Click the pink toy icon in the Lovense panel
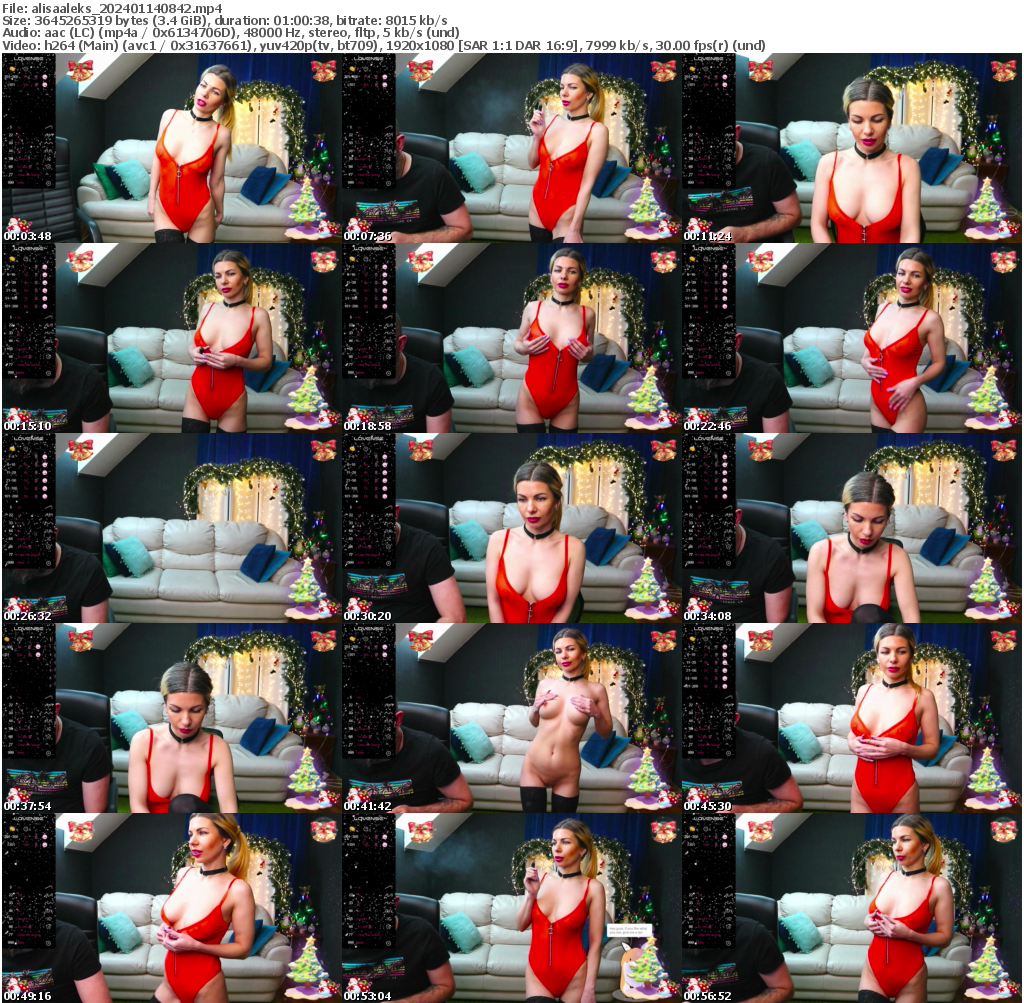Image resolution: width=1024 pixels, height=1003 pixels. pos(45,77)
